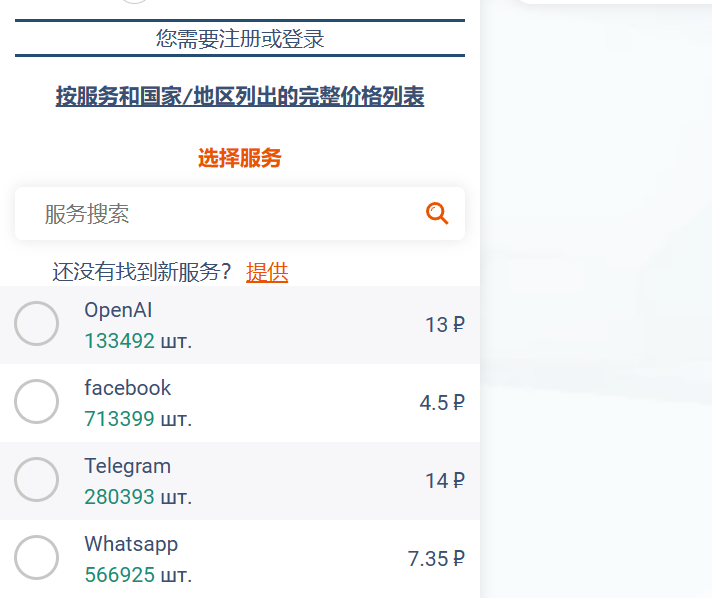
Task: Open the 提供 suggest-service link
Action: coord(267,272)
